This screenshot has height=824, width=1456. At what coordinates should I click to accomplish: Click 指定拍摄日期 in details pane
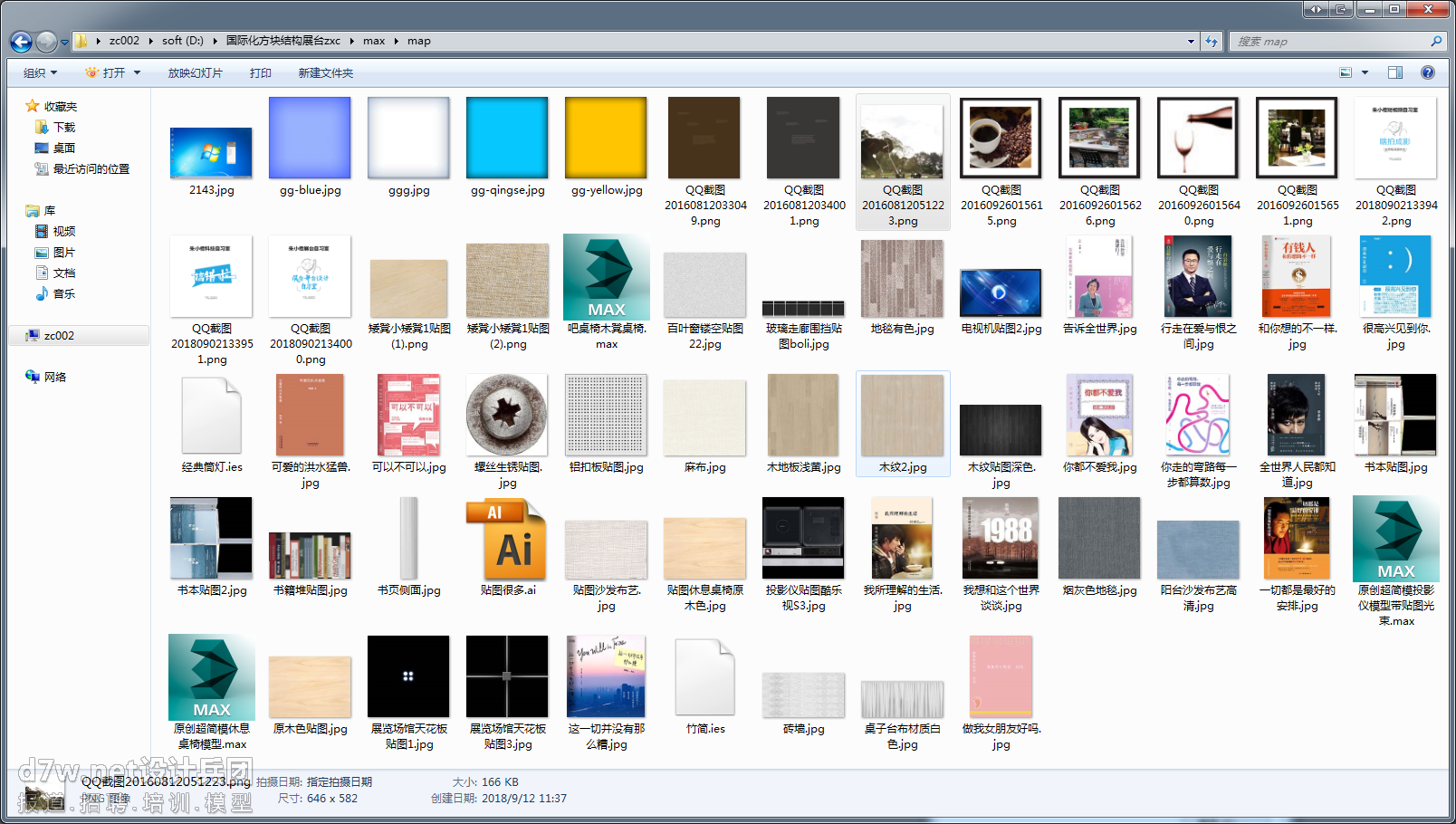tap(340, 781)
